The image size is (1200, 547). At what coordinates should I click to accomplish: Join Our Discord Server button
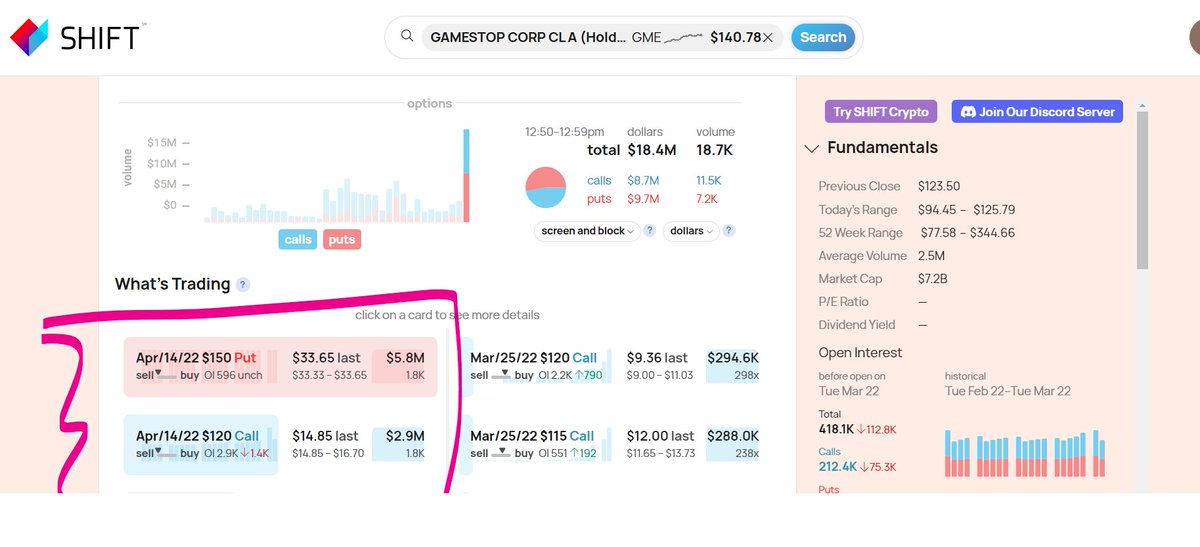tap(1037, 111)
